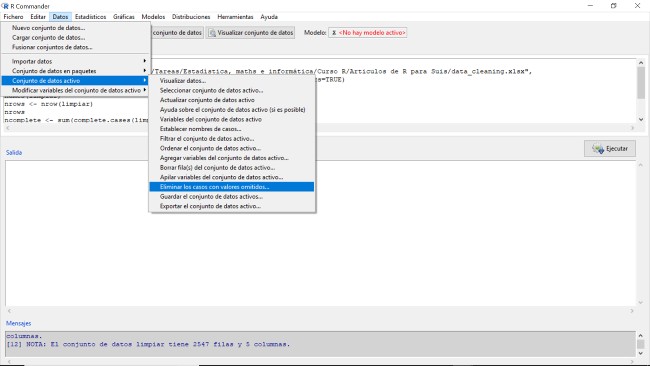
Task: Select Ayuda sobre el conjunto de datos activo
Action: click(232, 110)
